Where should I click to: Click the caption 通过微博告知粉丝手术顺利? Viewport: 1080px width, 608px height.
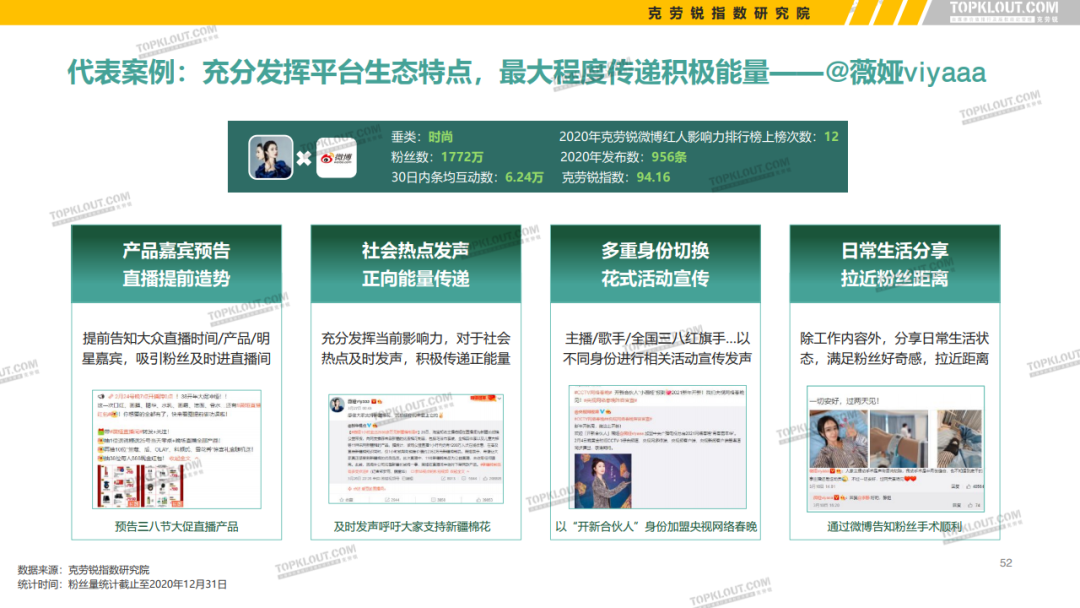pos(895,527)
